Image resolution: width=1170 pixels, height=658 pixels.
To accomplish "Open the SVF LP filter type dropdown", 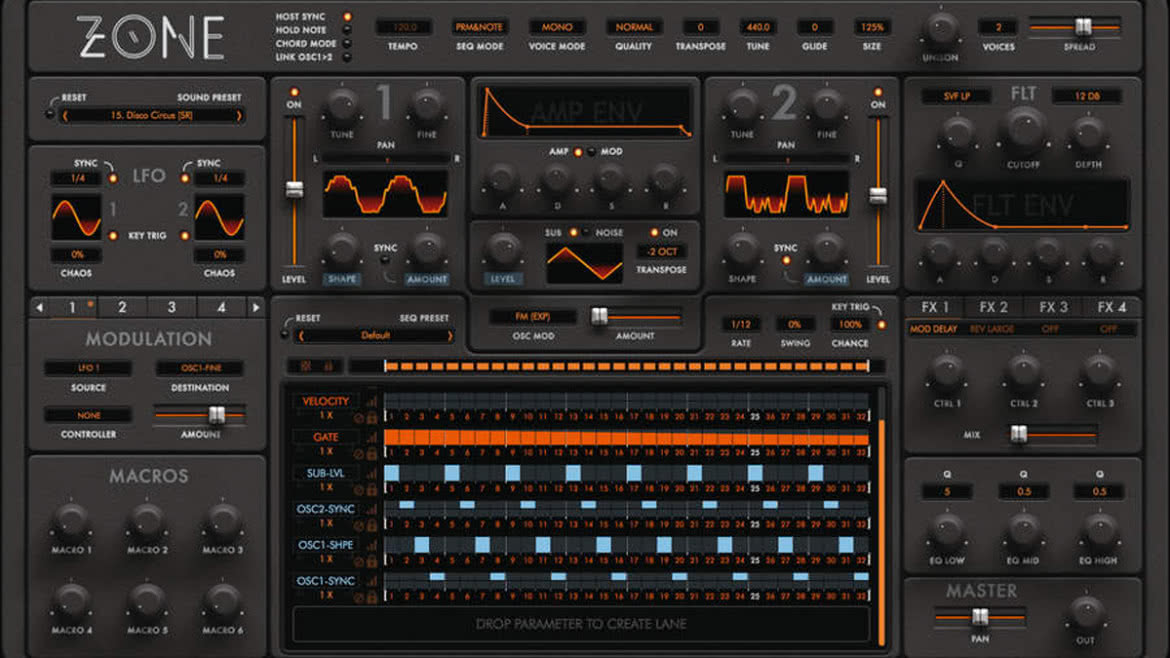I will coord(957,96).
